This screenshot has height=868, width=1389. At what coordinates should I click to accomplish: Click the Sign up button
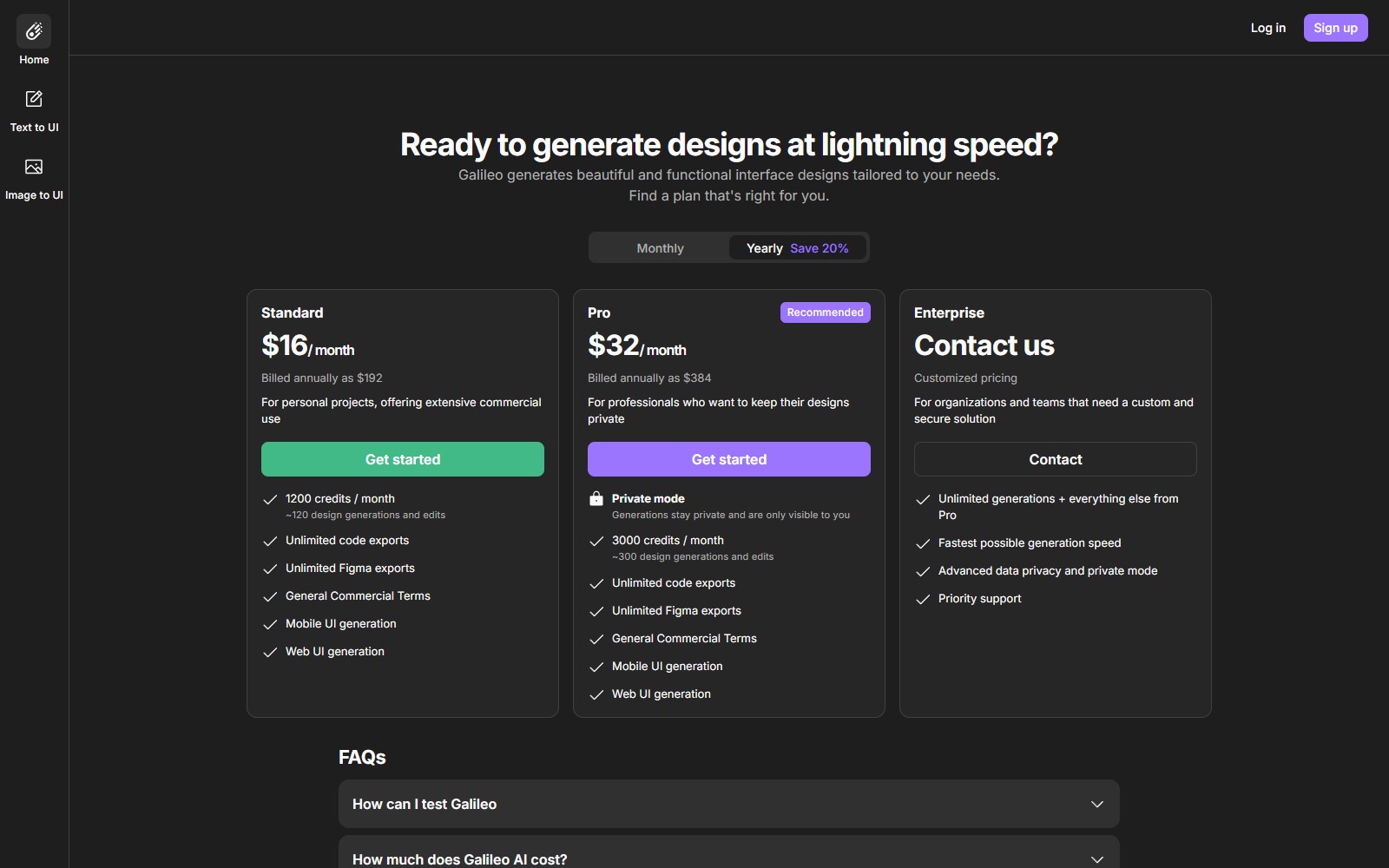(x=1335, y=28)
